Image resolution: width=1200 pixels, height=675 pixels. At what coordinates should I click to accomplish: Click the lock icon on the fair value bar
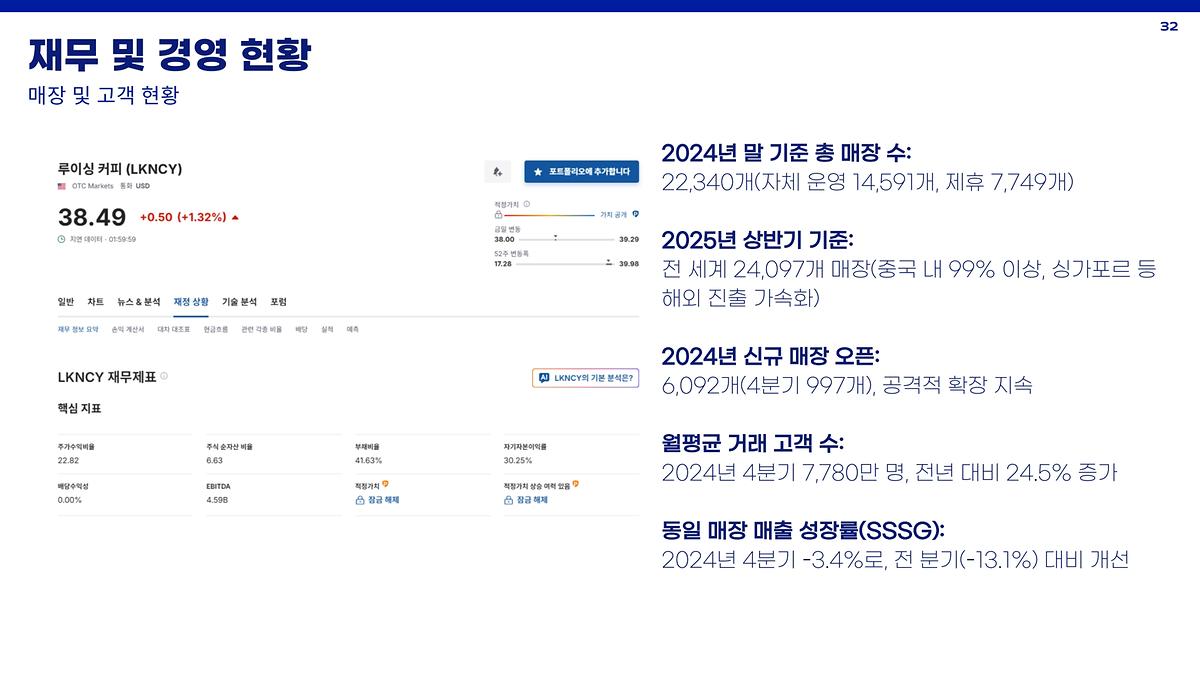coord(498,214)
